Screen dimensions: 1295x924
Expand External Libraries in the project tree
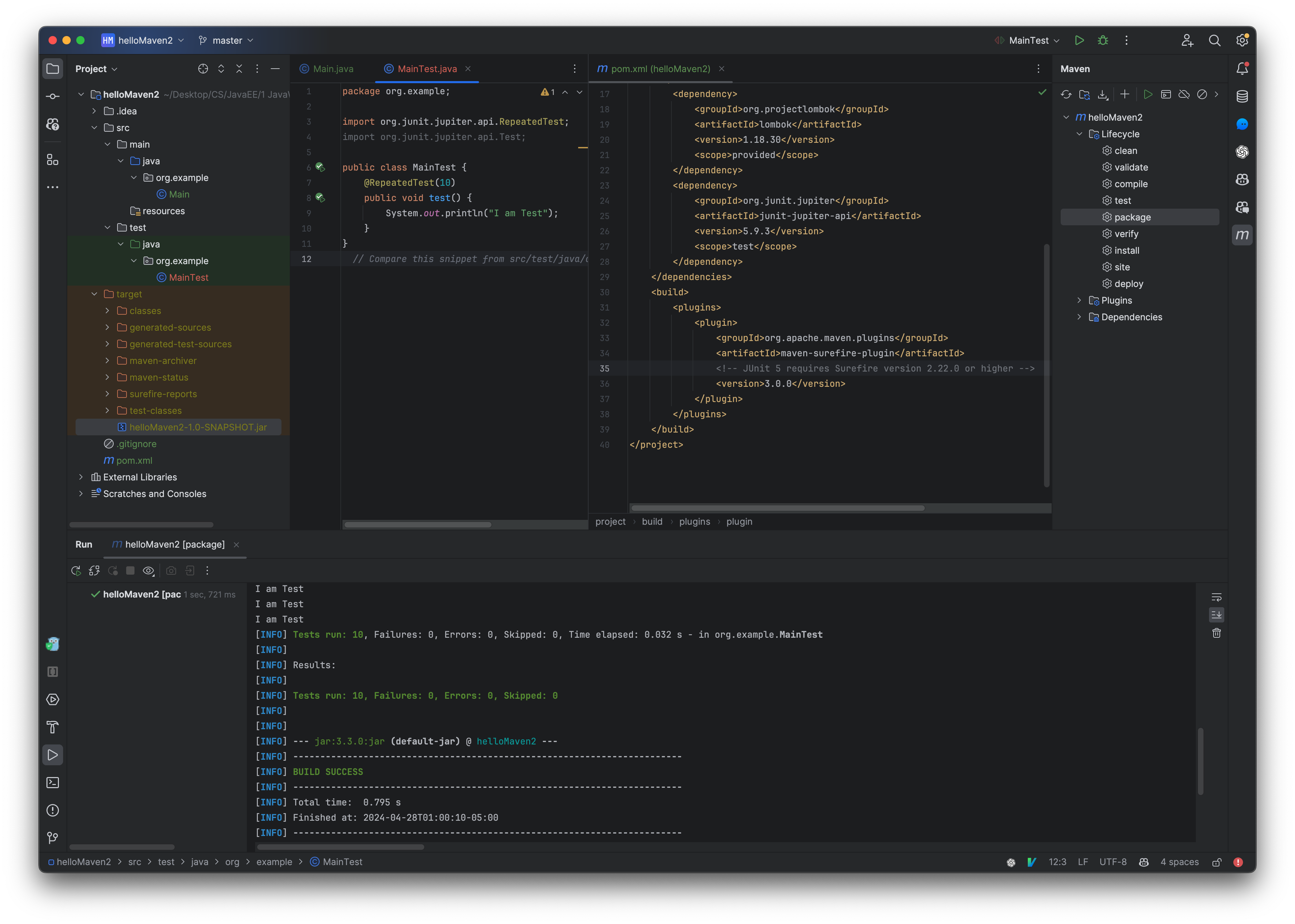pyautogui.click(x=81, y=477)
